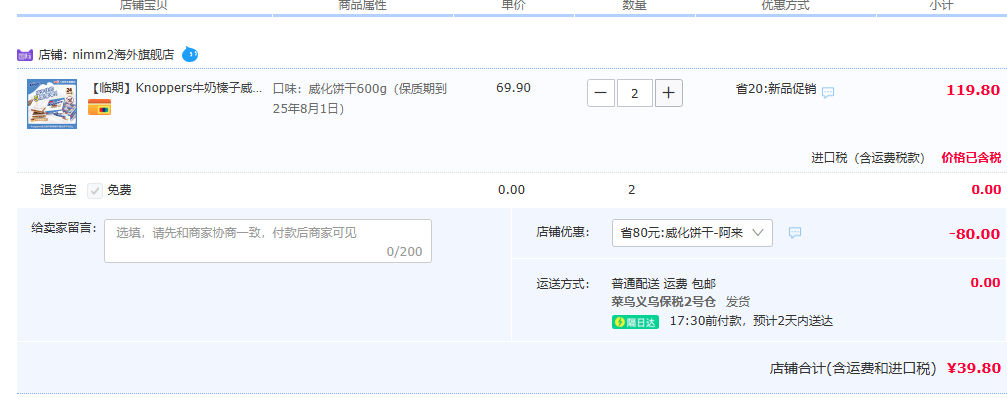1007x398 pixels.
Task: Toggle the 退货宝 免费 checkbox
Action: (95, 191)
